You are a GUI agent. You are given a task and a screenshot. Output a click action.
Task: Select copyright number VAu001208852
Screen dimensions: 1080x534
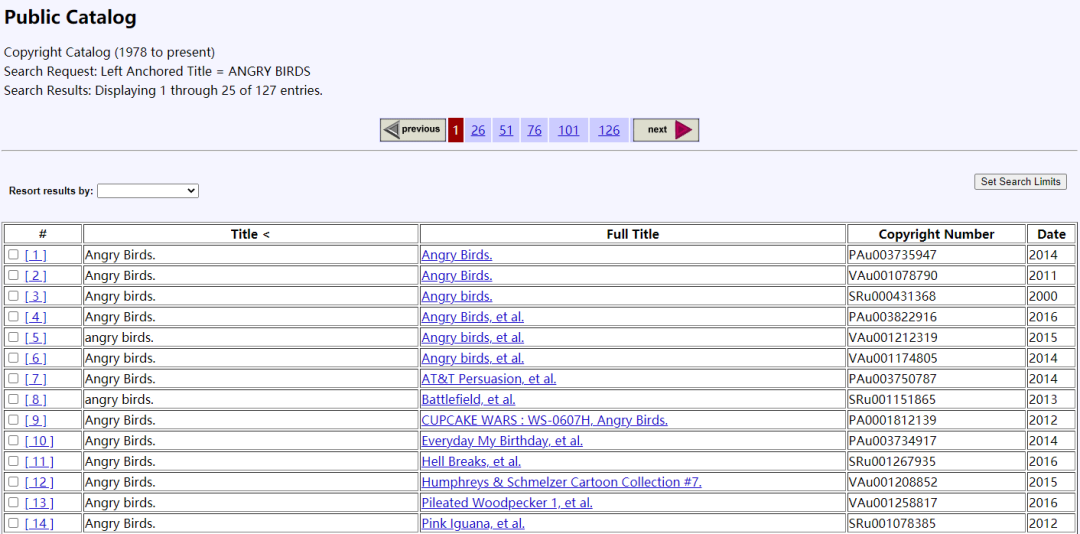point(893,482)
